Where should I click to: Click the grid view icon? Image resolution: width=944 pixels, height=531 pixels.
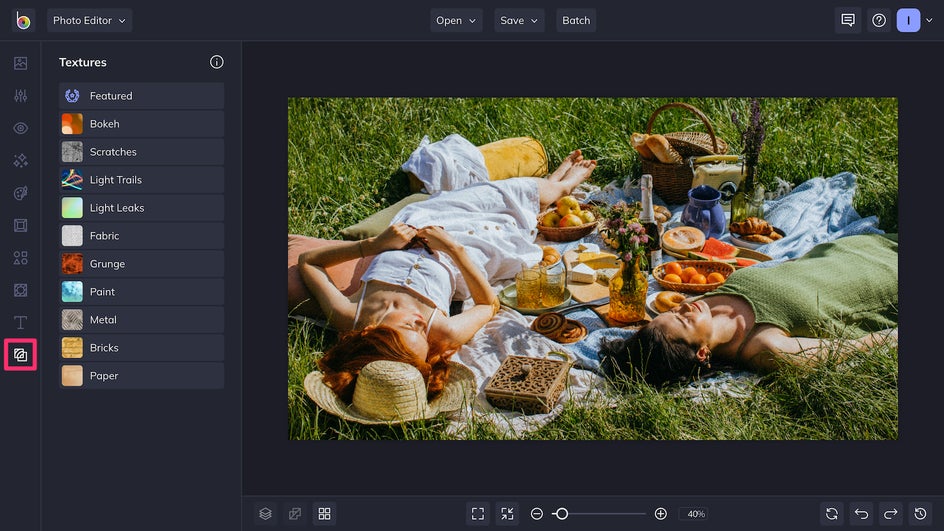click(324, 514)
